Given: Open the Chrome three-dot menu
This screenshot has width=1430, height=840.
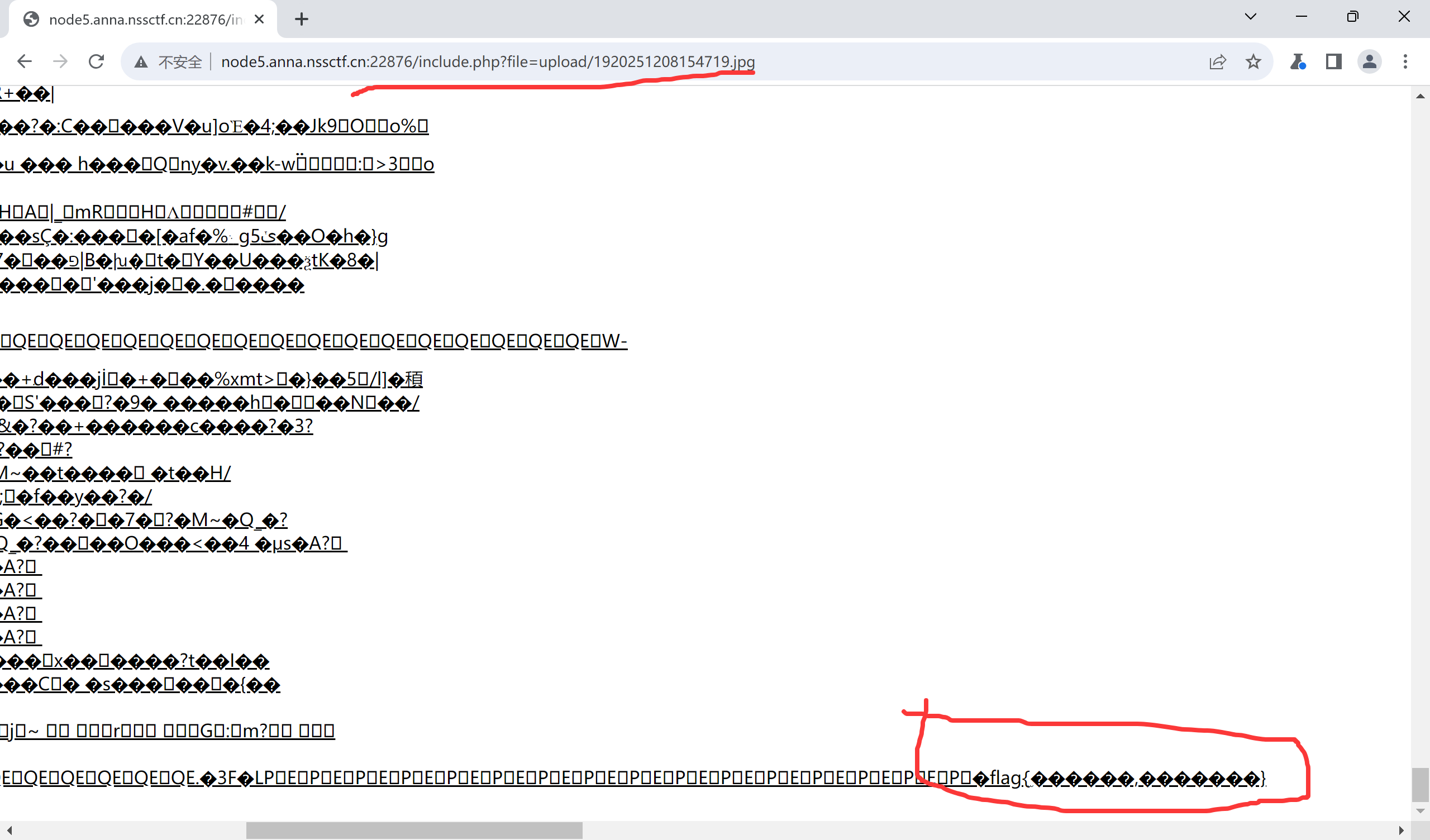Looking at the screenshot, I should [1405, 61].
